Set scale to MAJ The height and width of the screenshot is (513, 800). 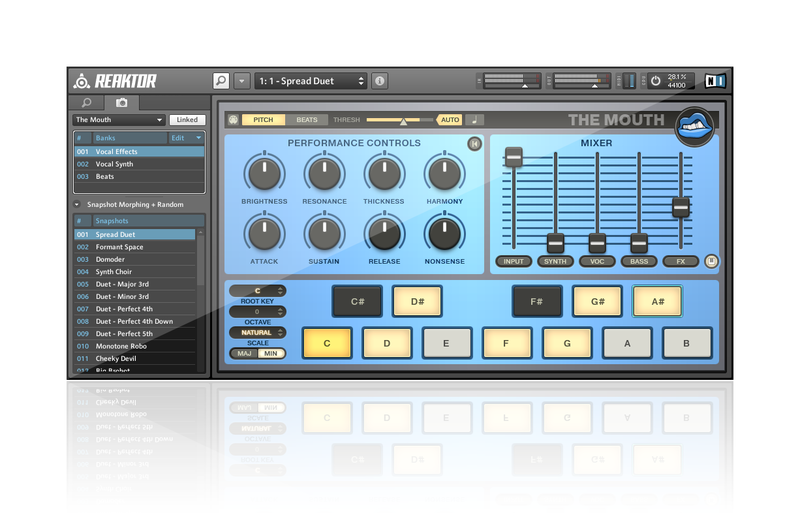pos(244,353)
